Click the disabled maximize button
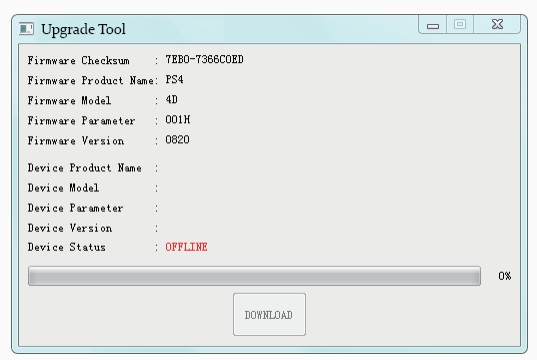This screenshot has height=360, width=537. coord(460,24)
